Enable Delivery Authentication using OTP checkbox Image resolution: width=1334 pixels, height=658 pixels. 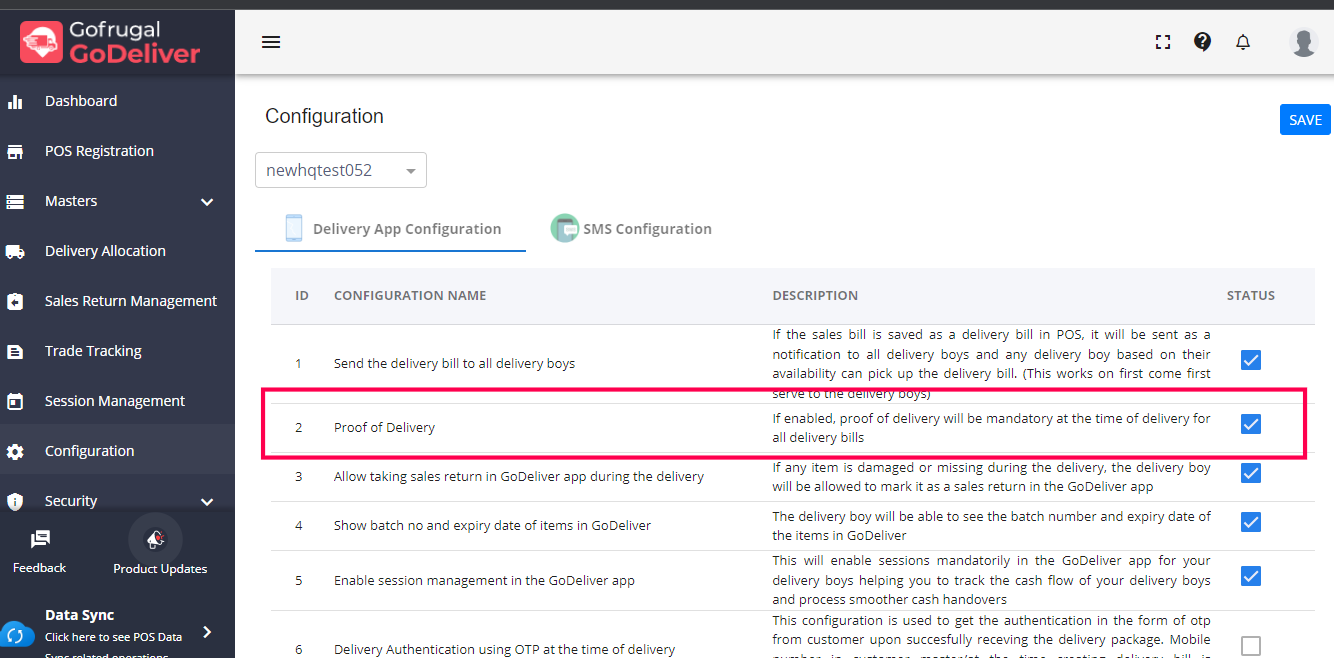point(1251,646)
